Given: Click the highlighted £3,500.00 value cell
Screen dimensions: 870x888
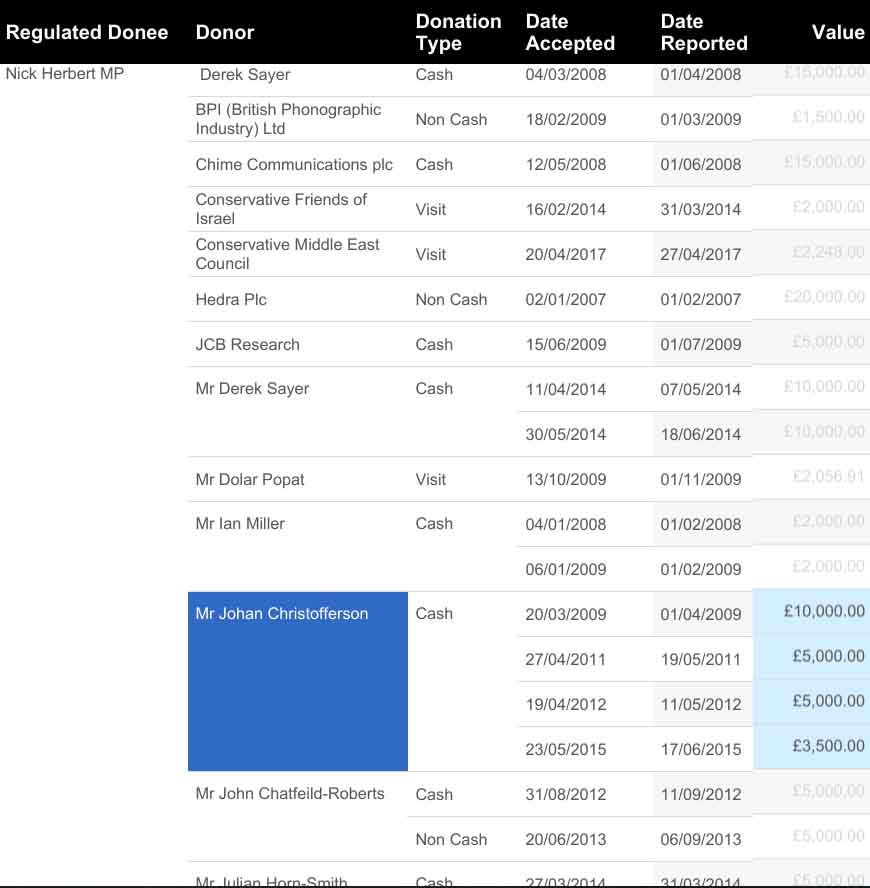Looking at the screenshot, I should (x=811, y=747).
